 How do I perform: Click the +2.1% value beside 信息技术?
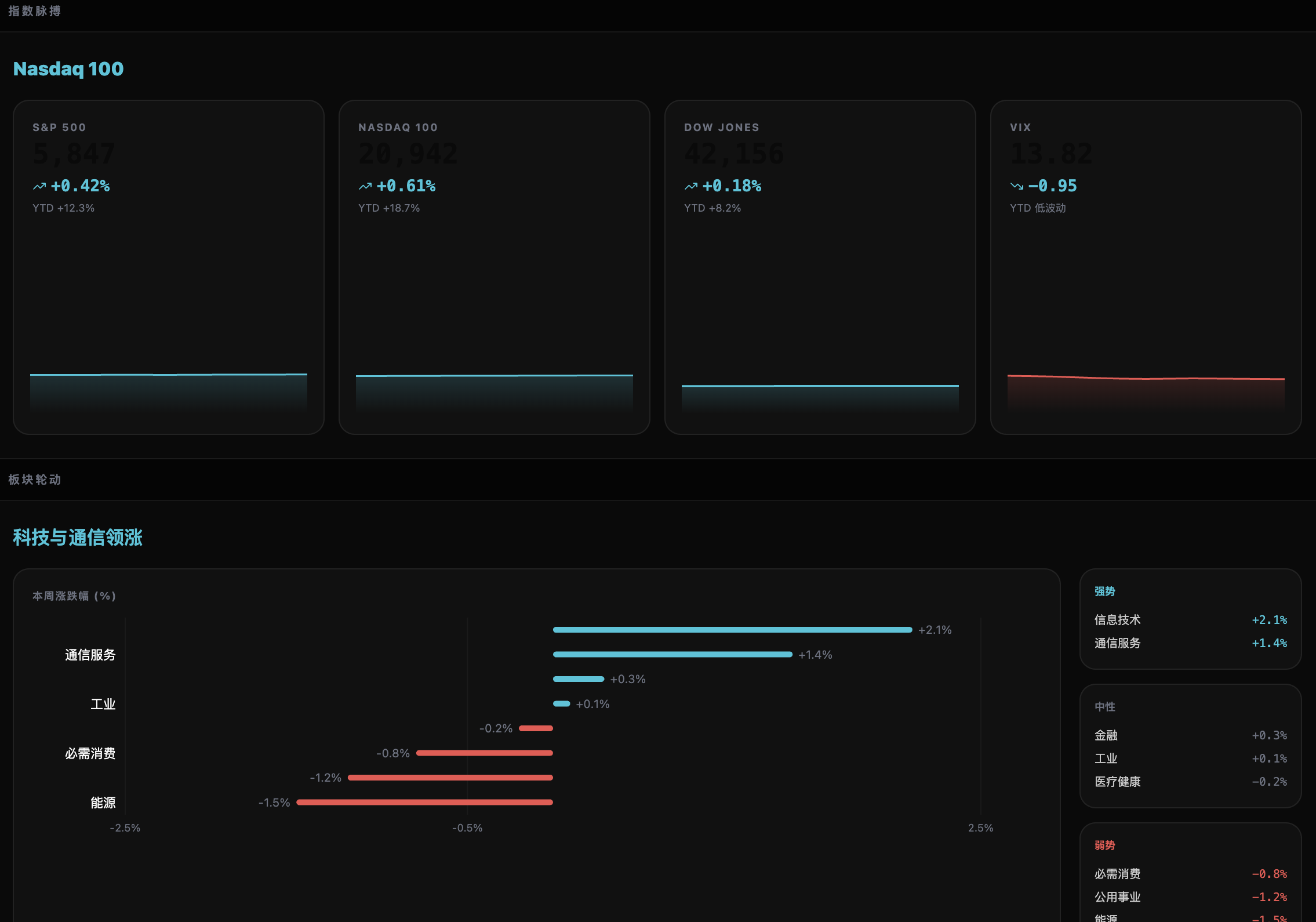pos(1270,620)
